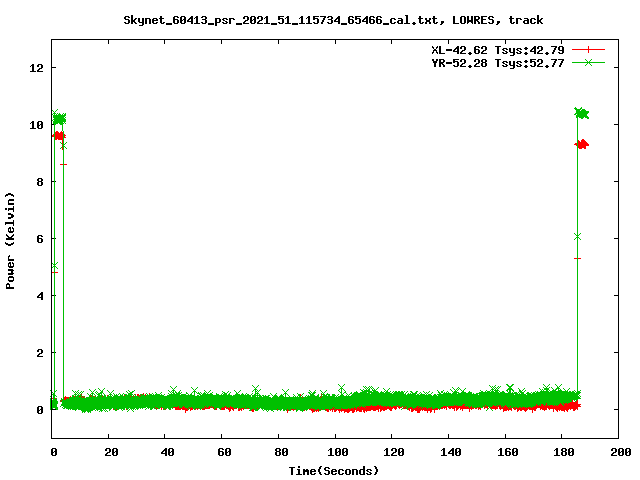Click the red data cluster at plot's right end near 9 Kelvin

(x=580, y=144)
